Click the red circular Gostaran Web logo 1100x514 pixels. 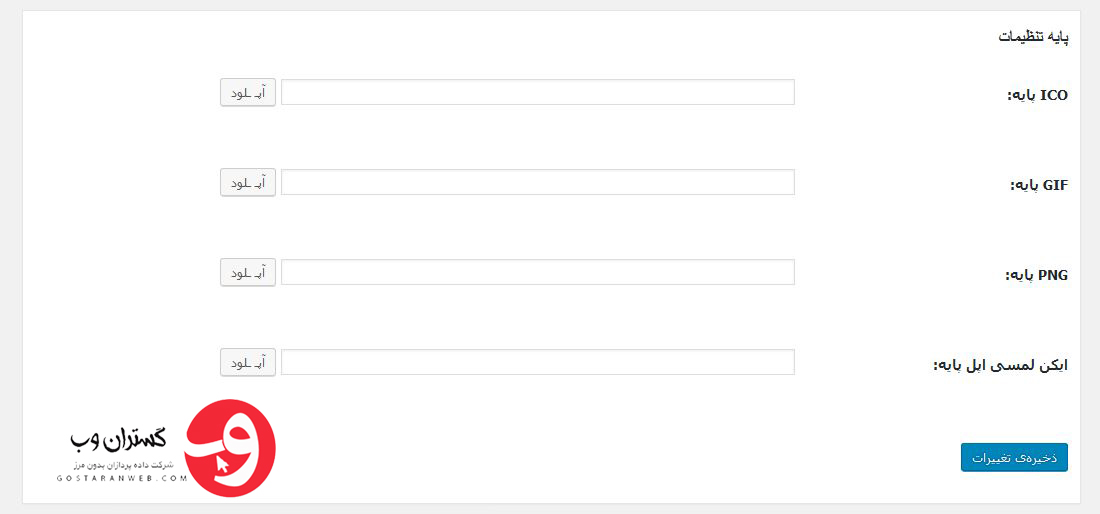[230, 448]
